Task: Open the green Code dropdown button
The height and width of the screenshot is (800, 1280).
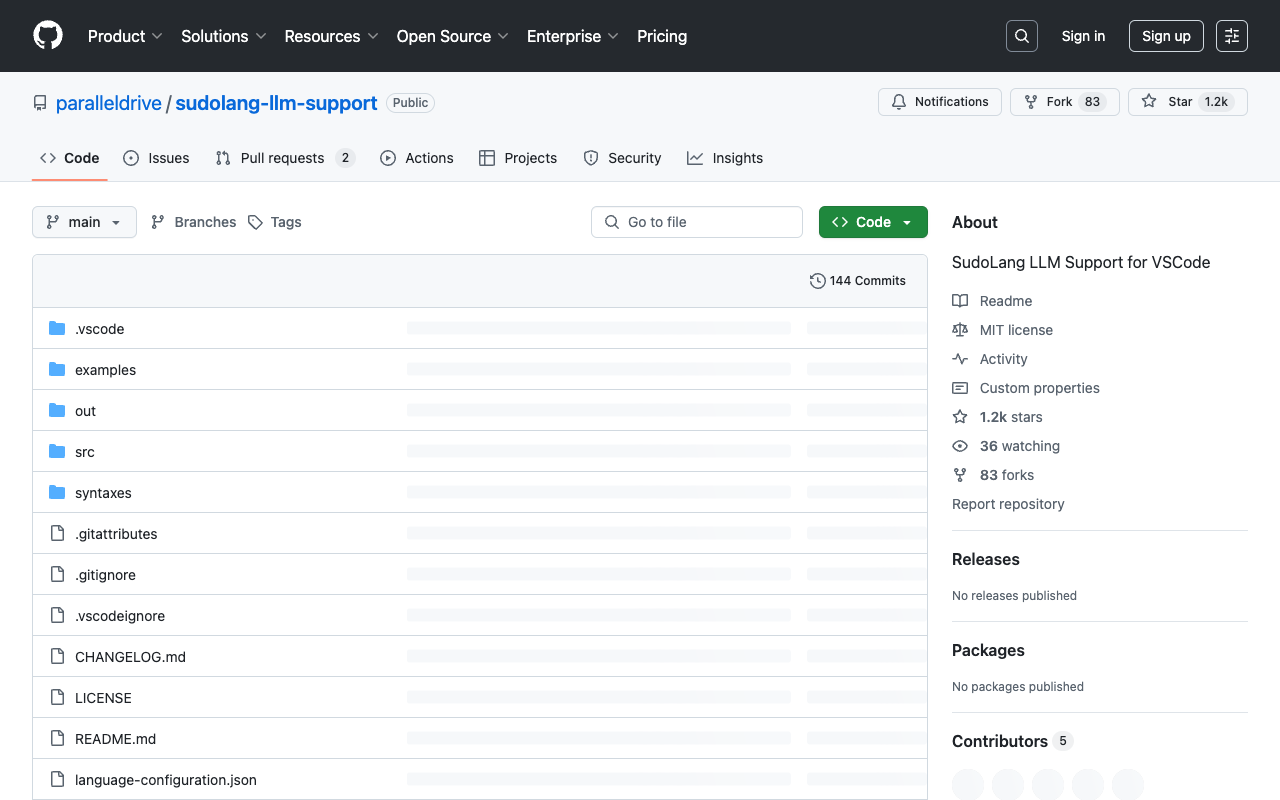Action: pyautogui.click(x=873, y=222)
